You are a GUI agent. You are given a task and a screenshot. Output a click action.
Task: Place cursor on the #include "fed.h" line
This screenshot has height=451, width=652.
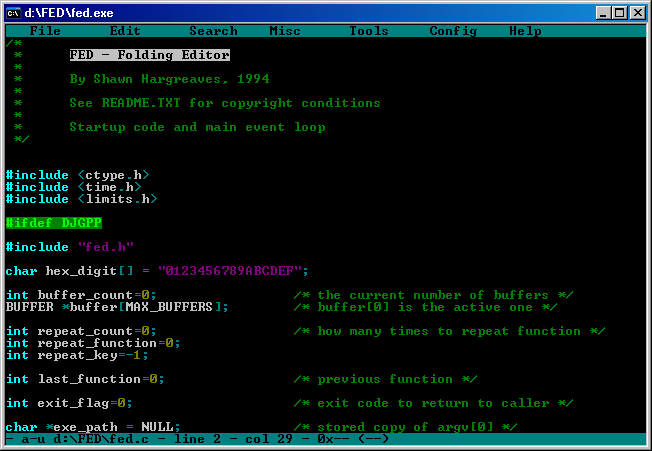point(69,247)
